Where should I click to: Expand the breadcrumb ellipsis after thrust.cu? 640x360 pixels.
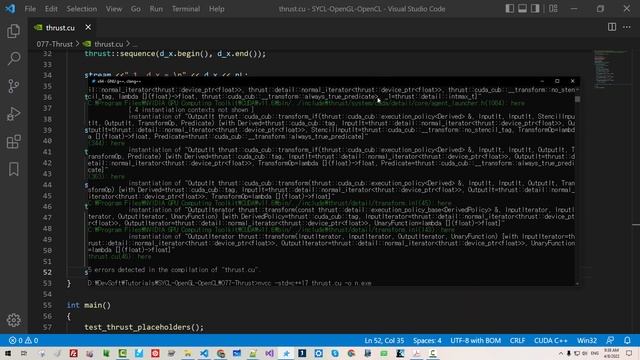point(135,44)
